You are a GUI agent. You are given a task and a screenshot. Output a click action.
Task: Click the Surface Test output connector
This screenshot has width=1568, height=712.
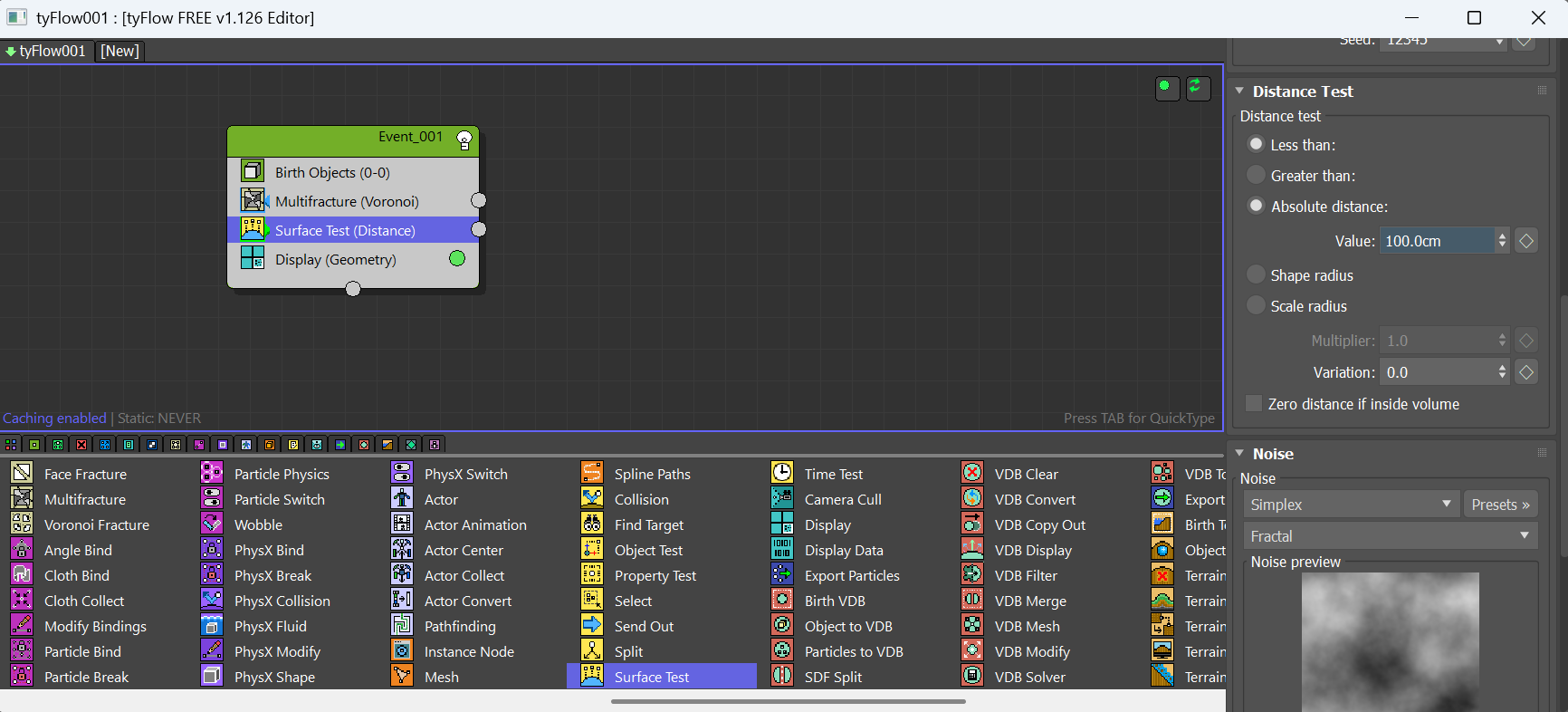coord(479,229)
